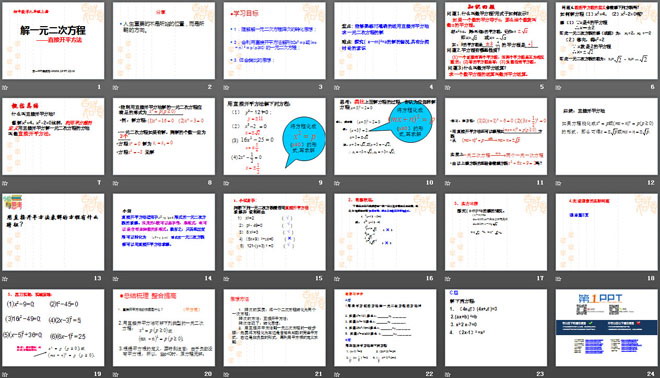Select the 学习目标 slide thumbnail
The width and height of the screenshot is (660, 378).
274,41
